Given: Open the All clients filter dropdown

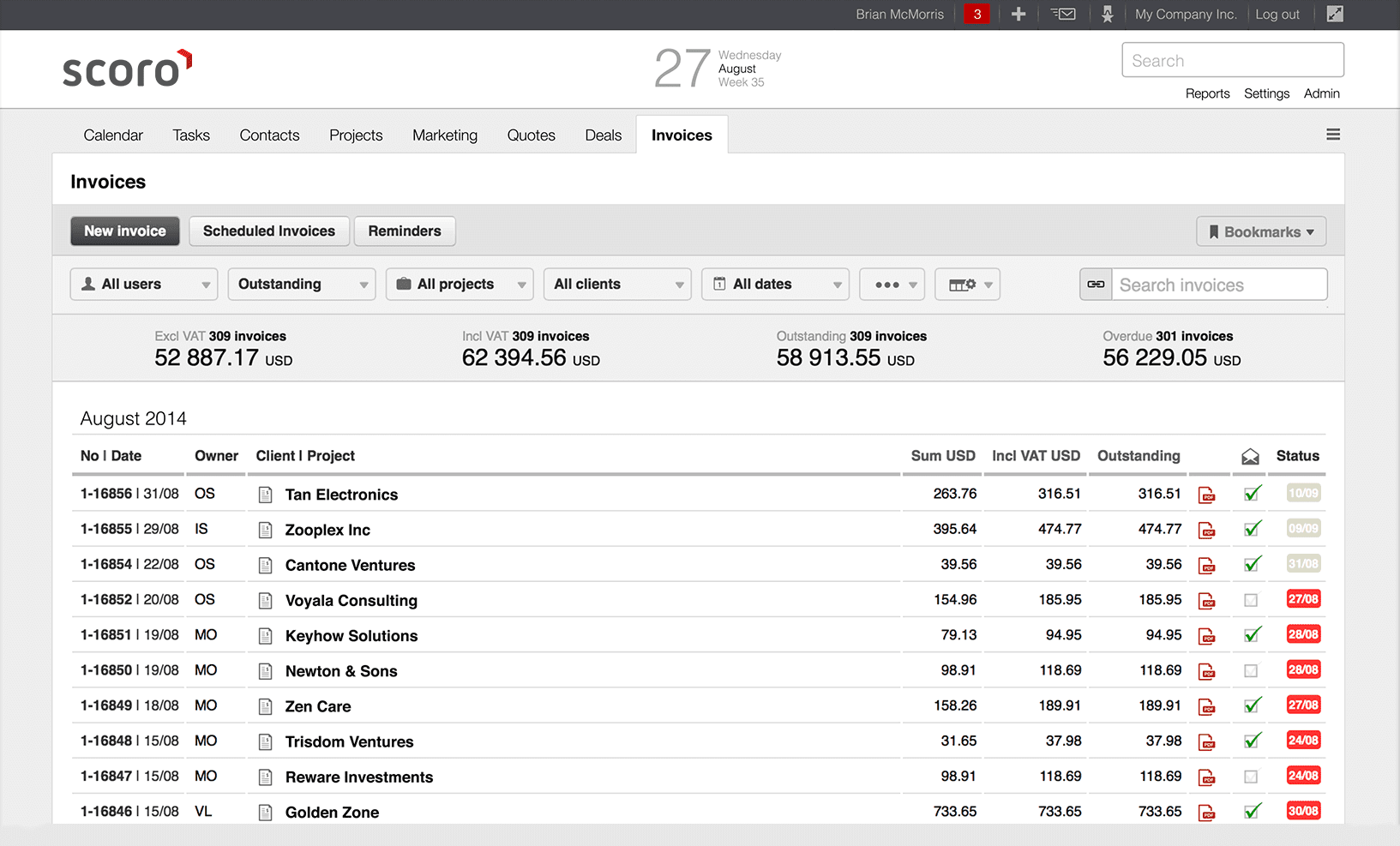Looking at the screenshot, I should [617, 285].
